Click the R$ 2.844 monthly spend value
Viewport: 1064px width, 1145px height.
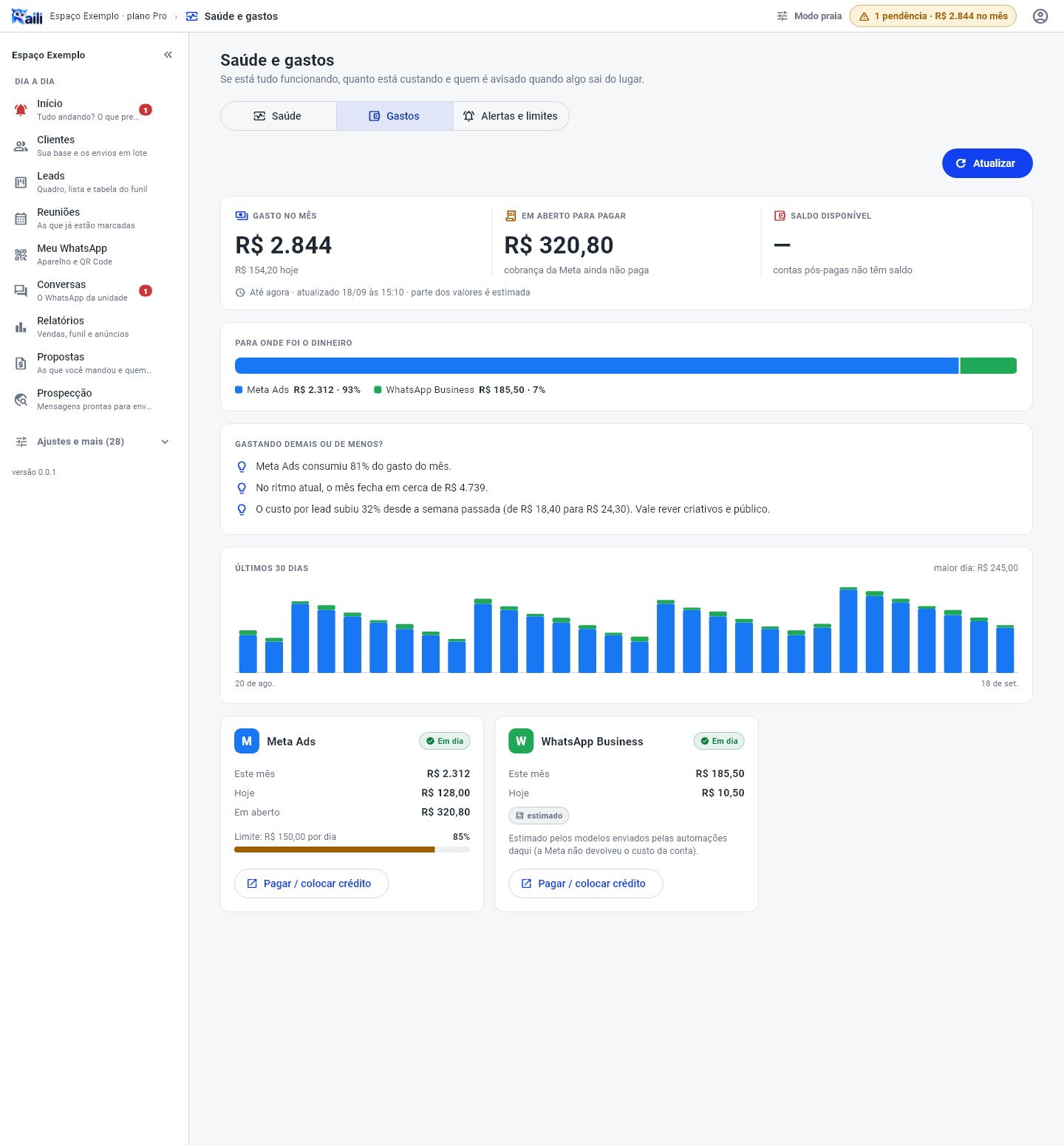click(284, 245)
